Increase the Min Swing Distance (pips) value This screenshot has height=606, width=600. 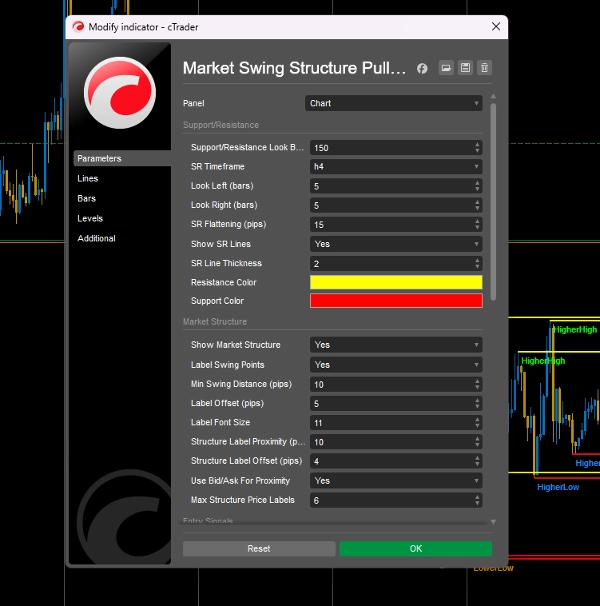coord(477,381)
